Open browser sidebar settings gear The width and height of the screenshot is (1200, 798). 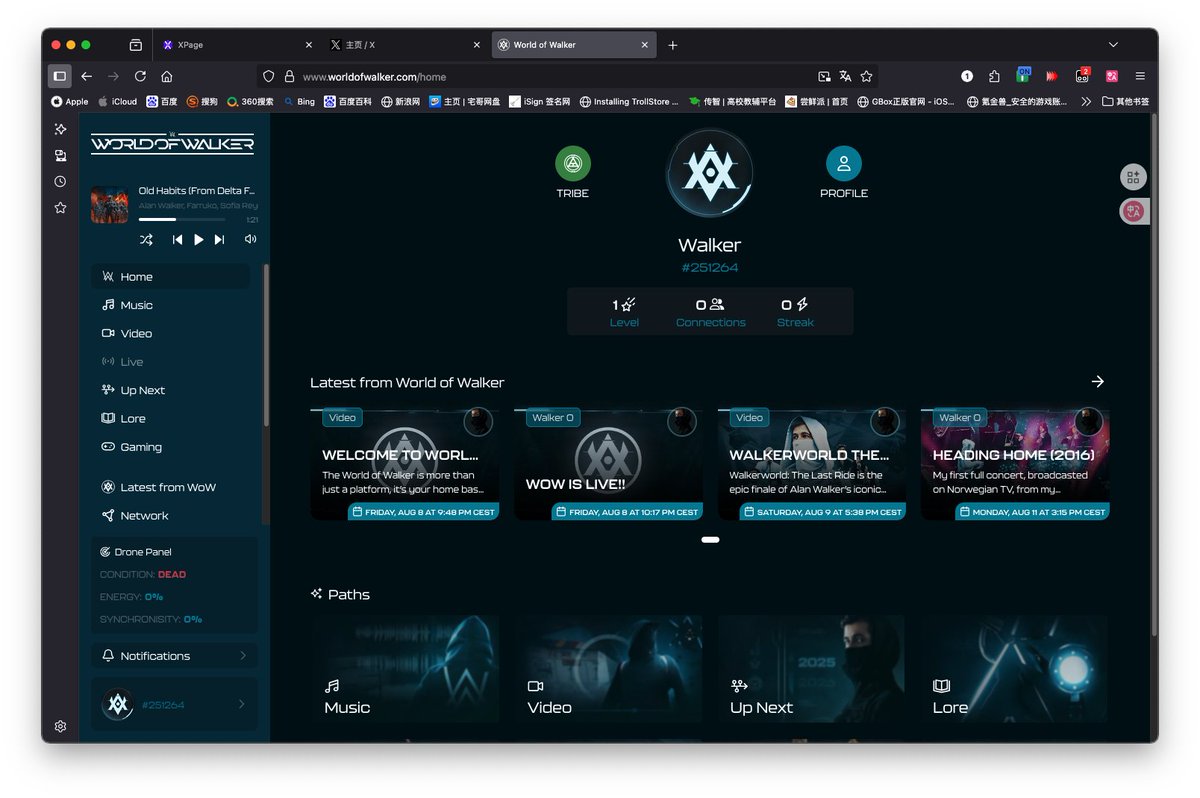coord(60,726)
